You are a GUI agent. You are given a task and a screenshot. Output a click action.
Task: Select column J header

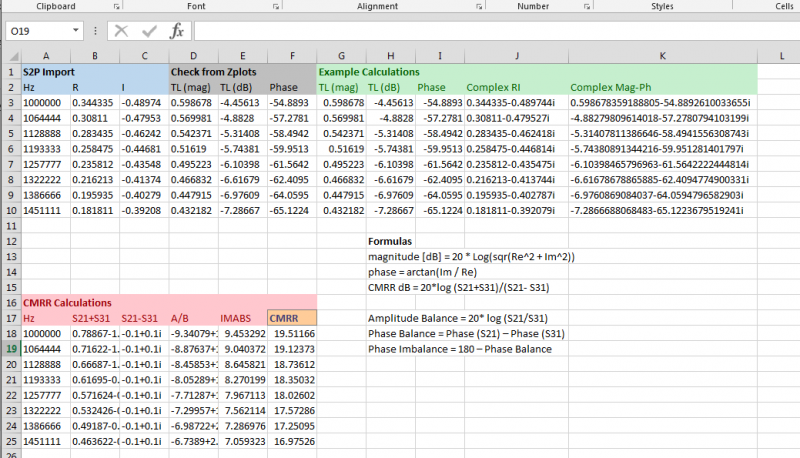point(516,56)
